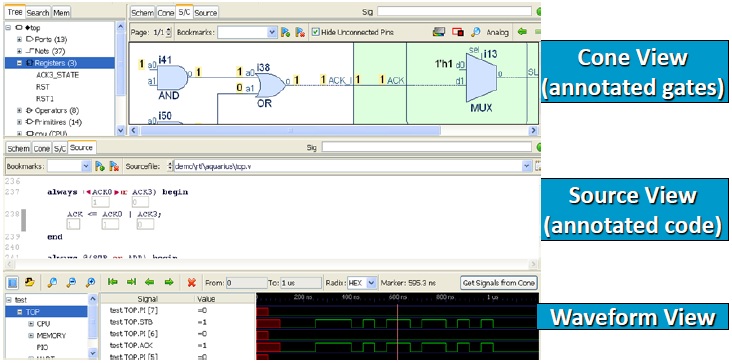The width and height of the screenshot is (732, 363).
Task: Delete bookmark in the source view toolbar
Action: click(x=113, y=166)
